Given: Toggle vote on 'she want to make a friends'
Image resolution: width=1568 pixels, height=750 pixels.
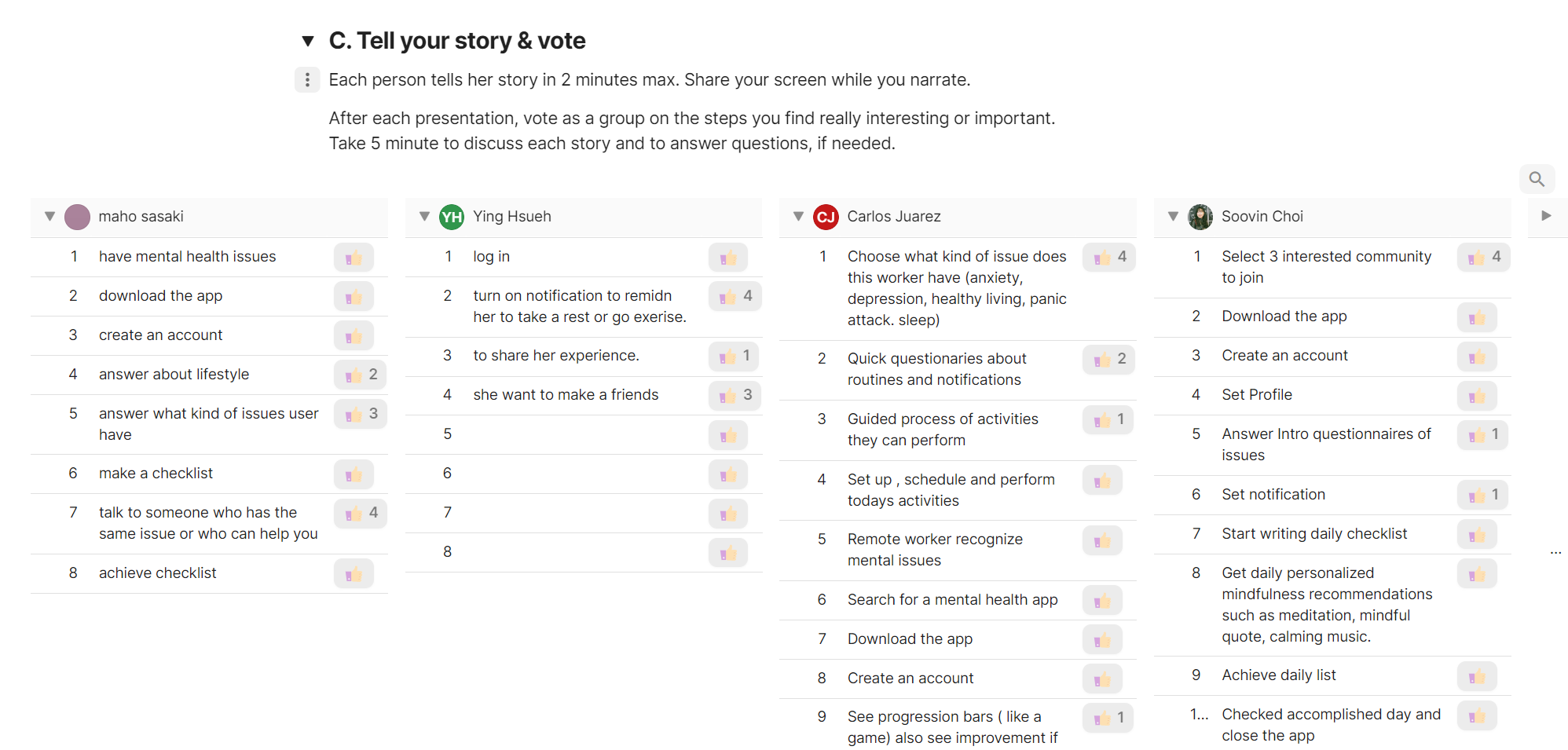Looking at the screenshot, I should (x=735, y=395).
